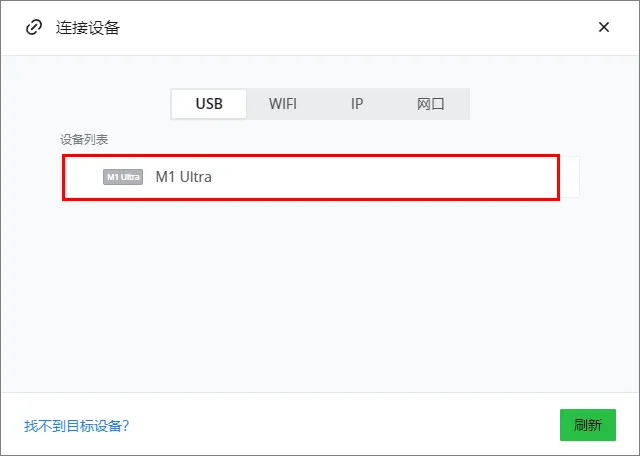The image size is (640, 456).
Task: Click the gray M1 Ultra device badge icon
Action: [123, 177]
